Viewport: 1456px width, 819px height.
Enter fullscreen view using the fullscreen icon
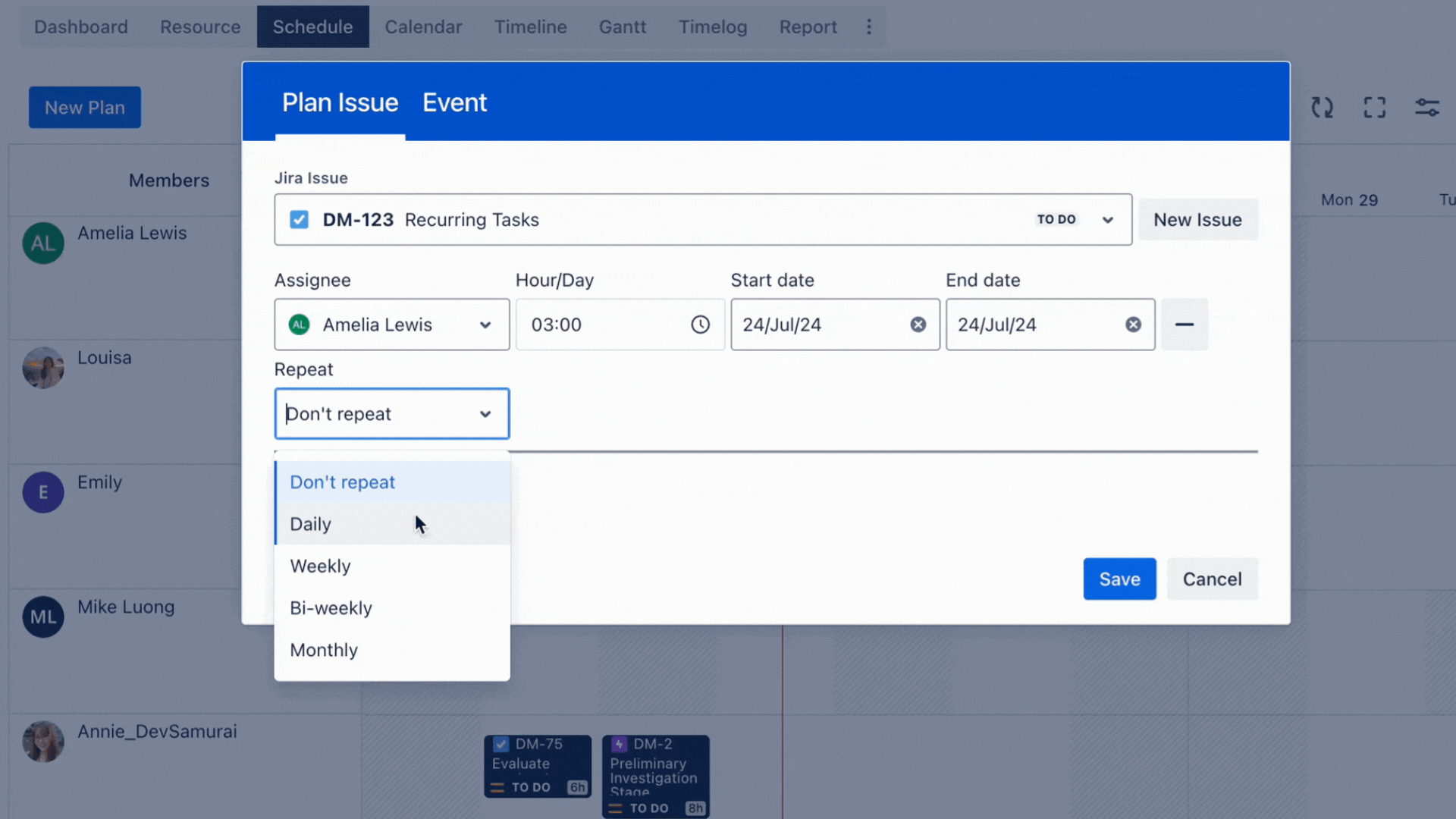tap(1374, 107)
